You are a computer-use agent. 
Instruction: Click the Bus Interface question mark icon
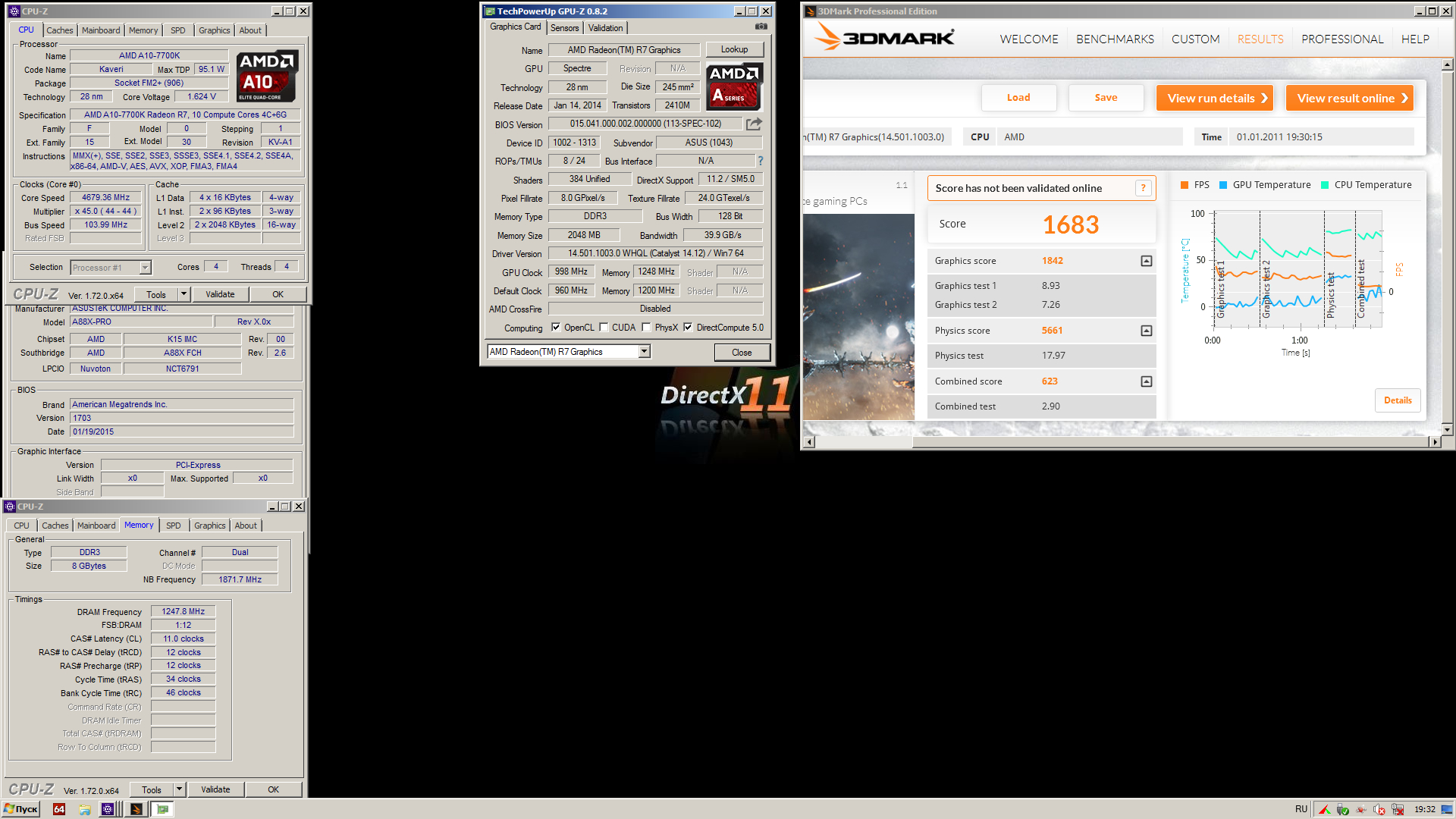[760, 161]
